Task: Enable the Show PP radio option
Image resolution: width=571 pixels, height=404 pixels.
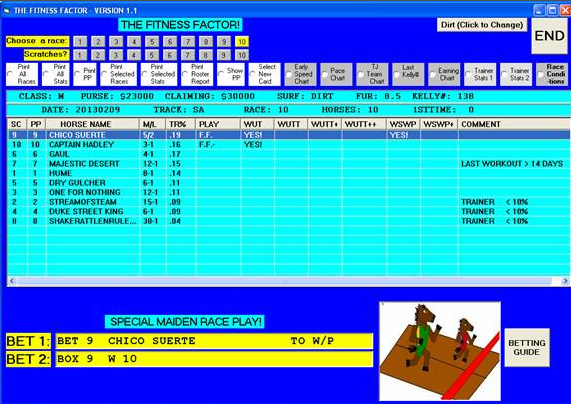Action: (231, 74)
